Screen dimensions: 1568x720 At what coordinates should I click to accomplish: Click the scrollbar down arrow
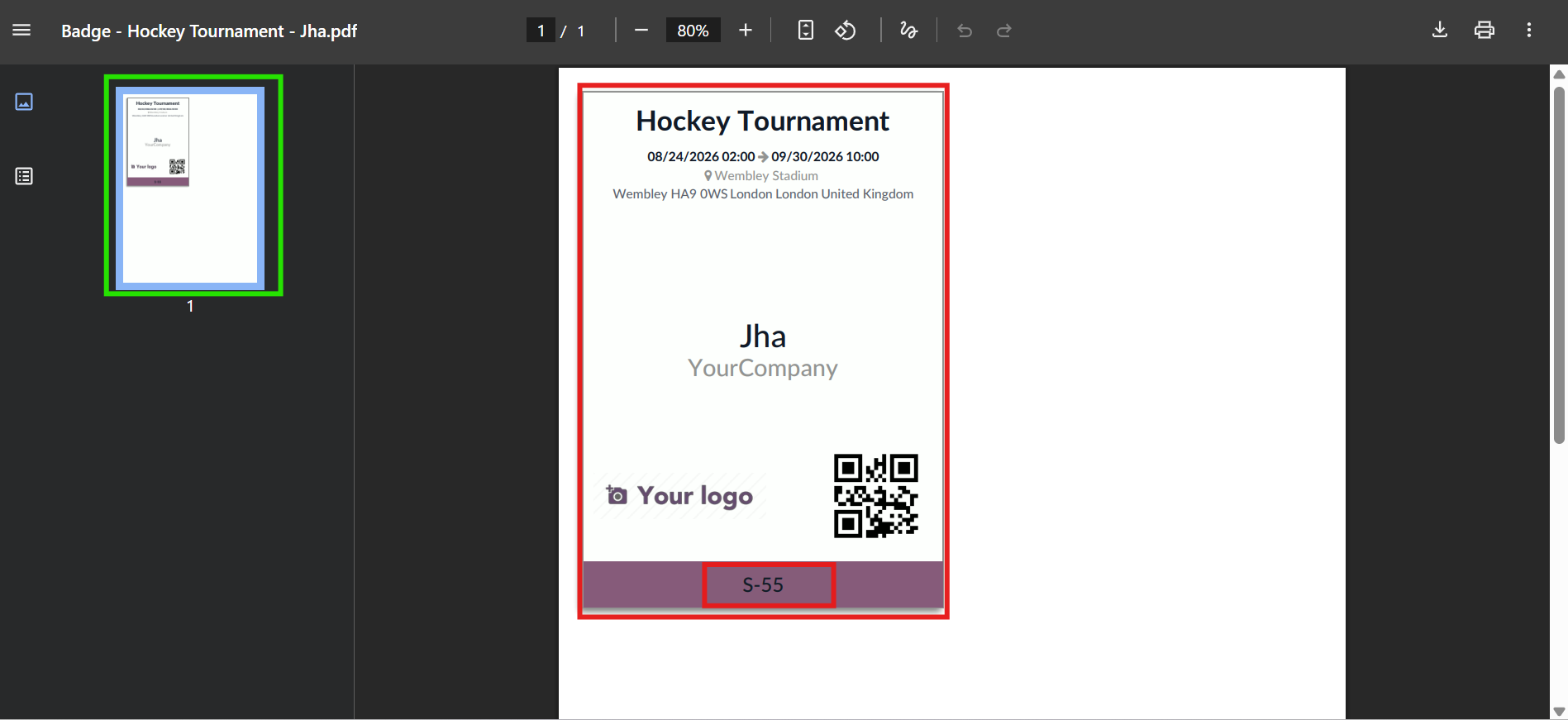[x=1559, y=711]
